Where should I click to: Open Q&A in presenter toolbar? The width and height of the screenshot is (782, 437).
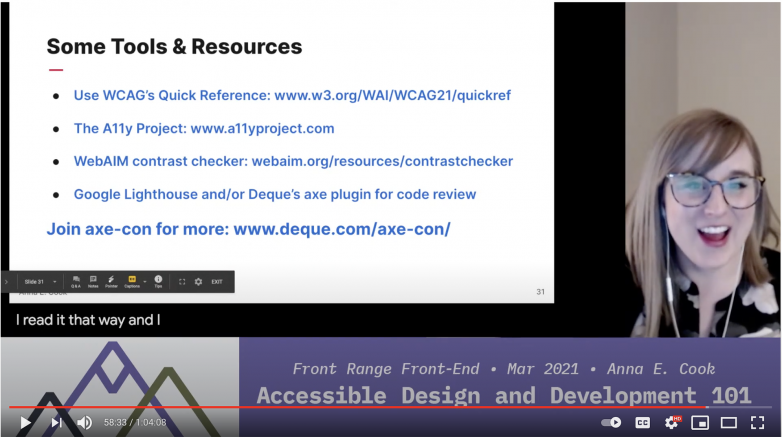76,282
